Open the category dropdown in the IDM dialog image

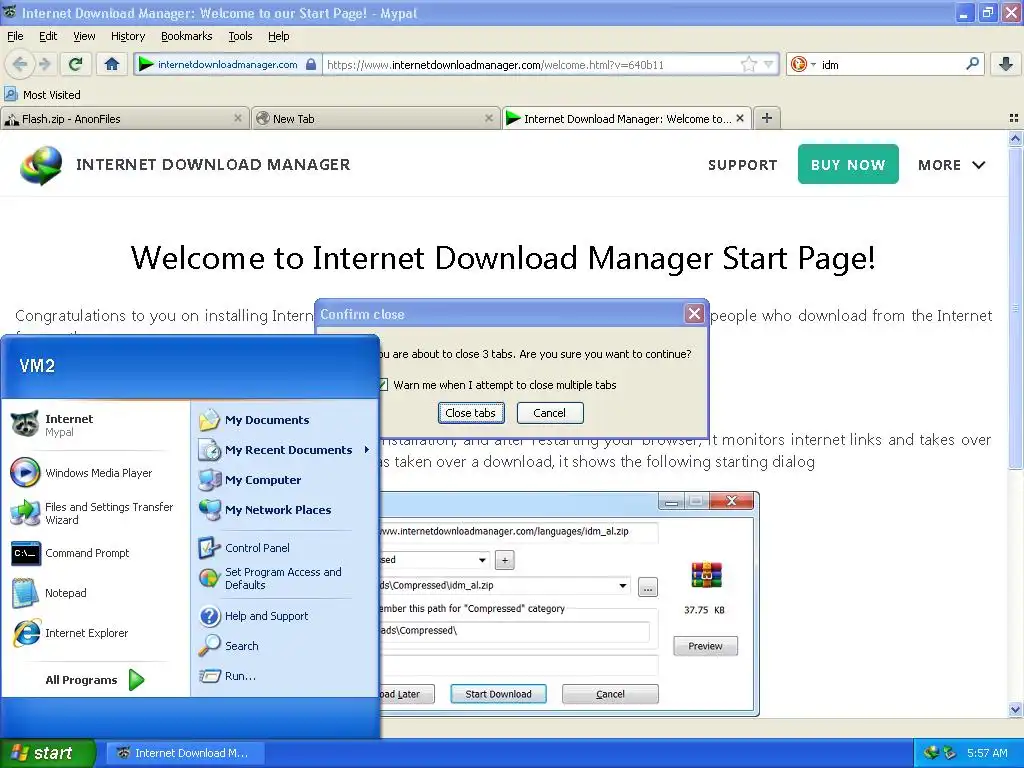(x=482, y=560)
